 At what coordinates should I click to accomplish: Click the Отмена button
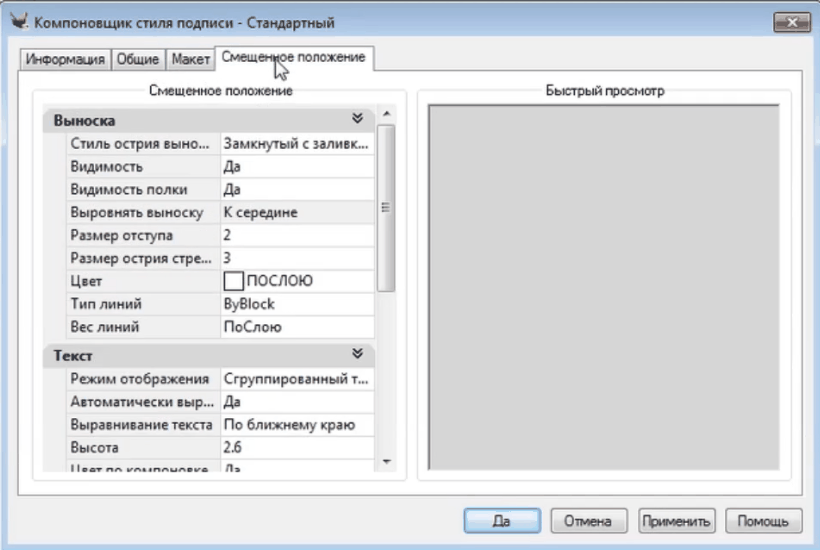tap(588, 521)
